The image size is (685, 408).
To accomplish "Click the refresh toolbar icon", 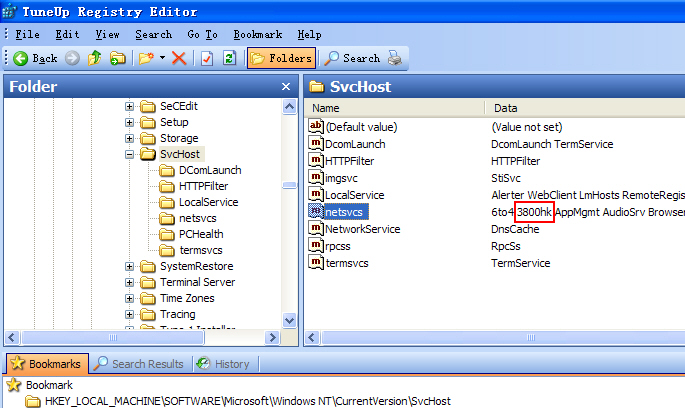I will pos(229,58).
